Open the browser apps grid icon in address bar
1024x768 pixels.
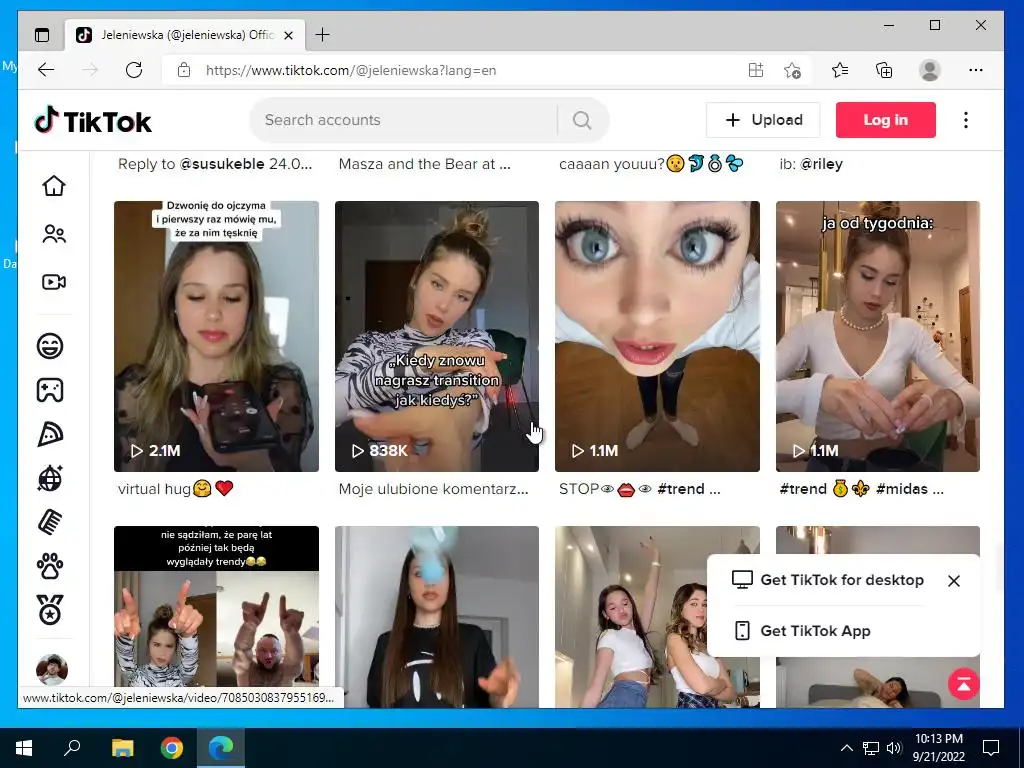756,70
